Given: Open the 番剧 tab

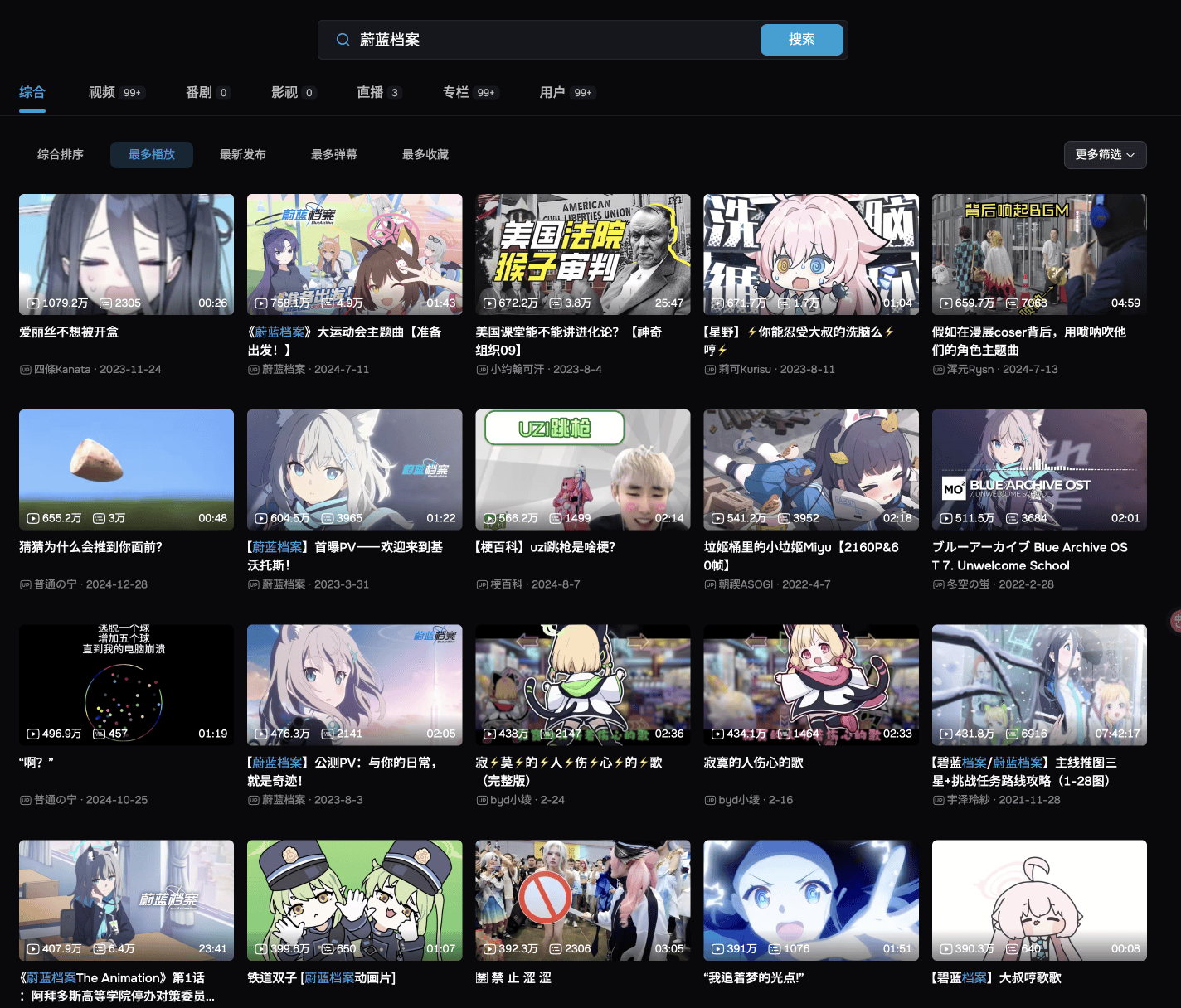Looking at the screenshot, I should pyautogui.click(x=207, y=92).
